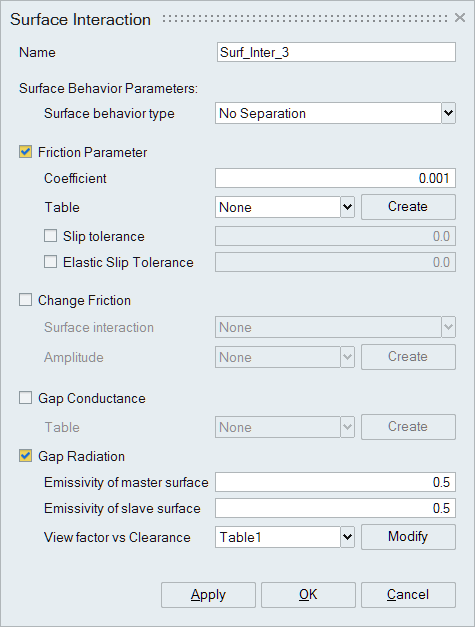Click the Apply button
Viewport: 475px width, 627px height.
click(208, 595)
